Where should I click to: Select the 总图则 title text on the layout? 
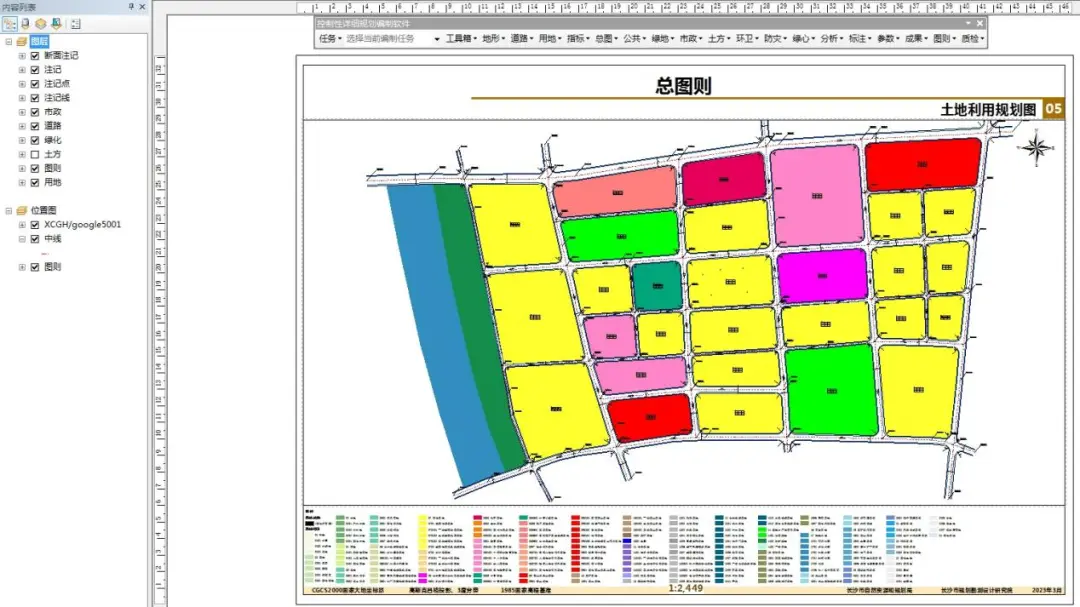pyautogui.click(x=683, y=85)
